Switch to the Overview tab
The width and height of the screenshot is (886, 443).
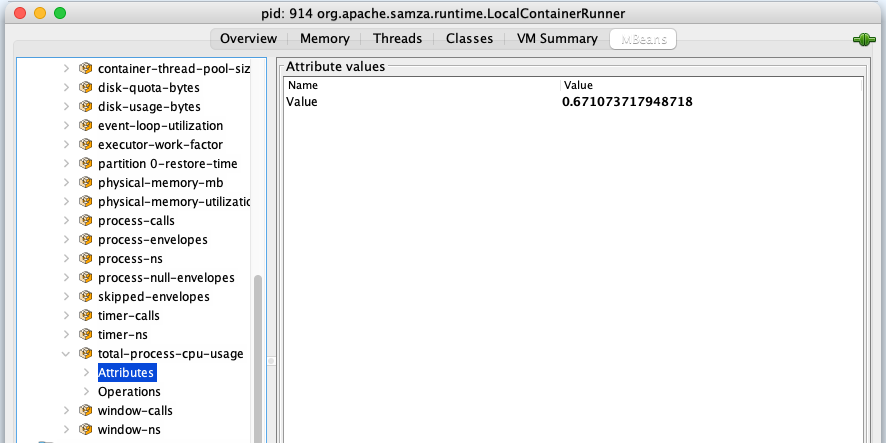[248, 39]
